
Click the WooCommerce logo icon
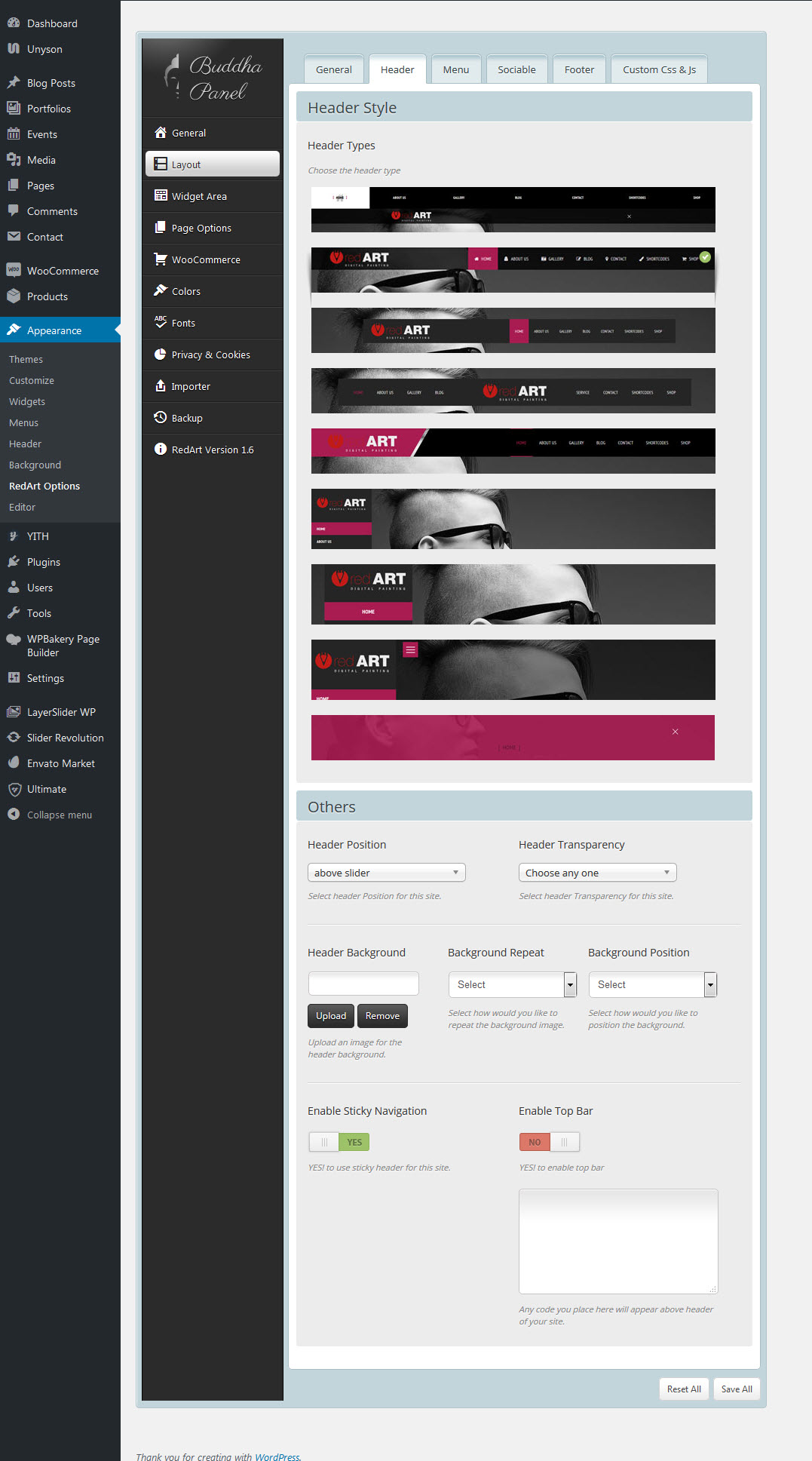(x=14, y=270)
